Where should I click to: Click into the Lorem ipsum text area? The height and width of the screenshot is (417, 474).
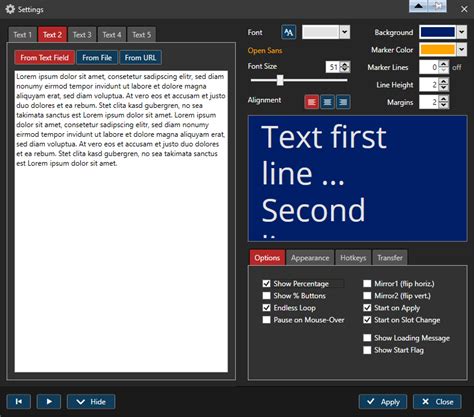point(121,221)
